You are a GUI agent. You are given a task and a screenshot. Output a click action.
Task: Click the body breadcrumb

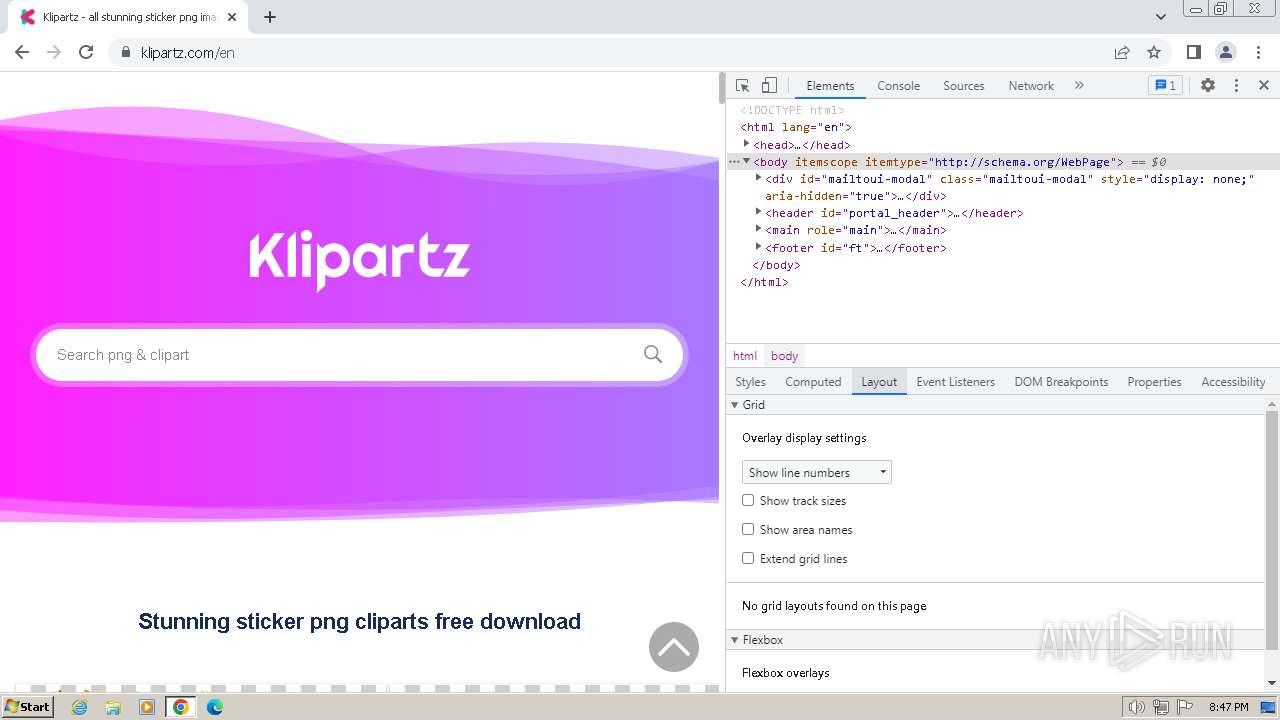tap(784, 356)
